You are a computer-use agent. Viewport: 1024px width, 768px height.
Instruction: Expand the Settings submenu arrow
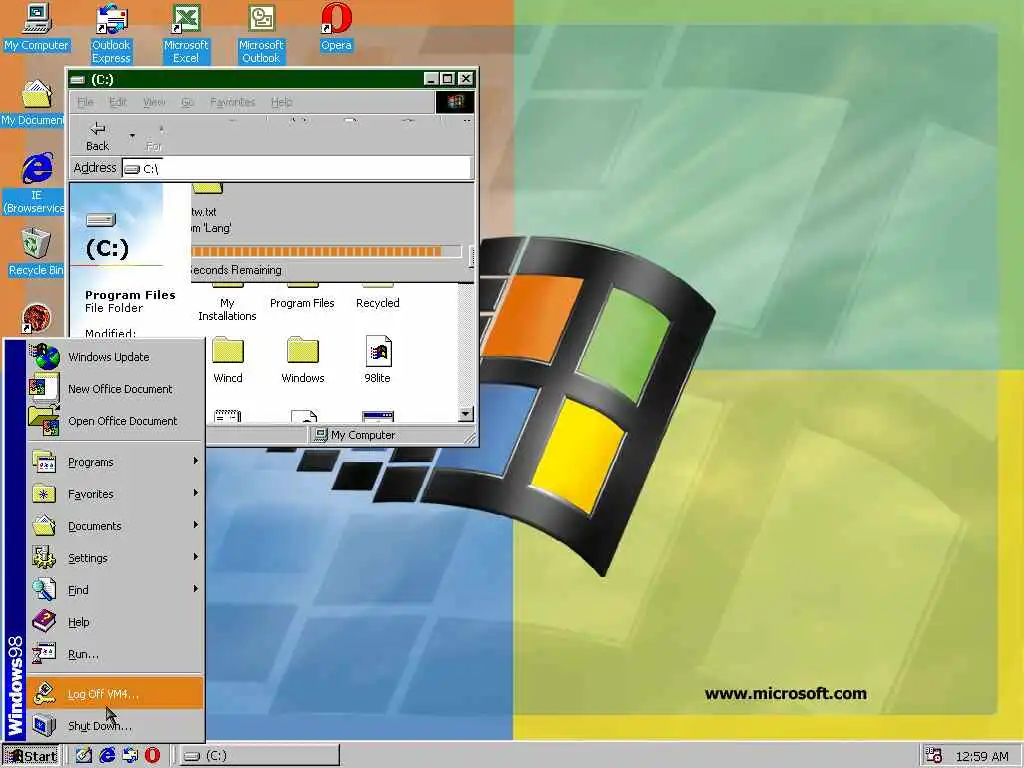(x=195, y=557)
